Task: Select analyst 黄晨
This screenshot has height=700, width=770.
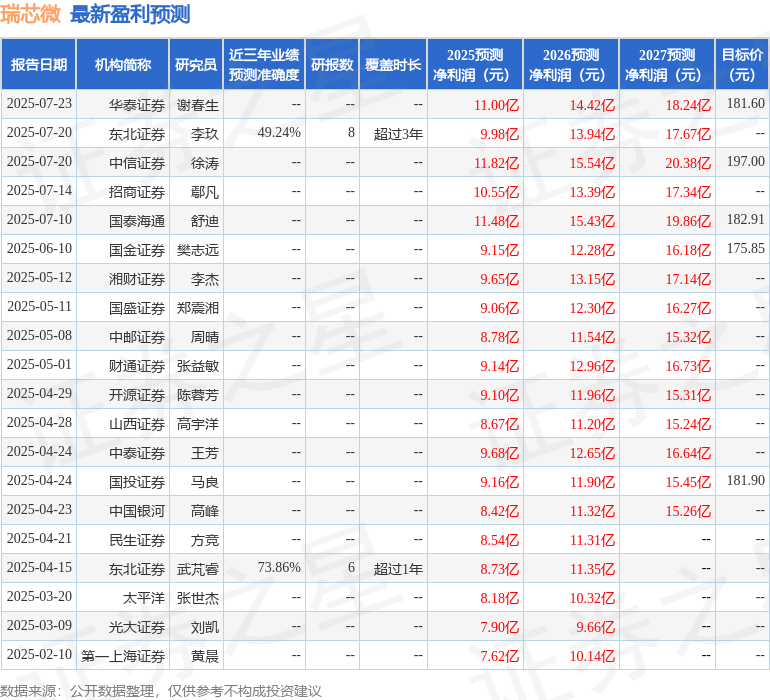Action: click(204, 656)
